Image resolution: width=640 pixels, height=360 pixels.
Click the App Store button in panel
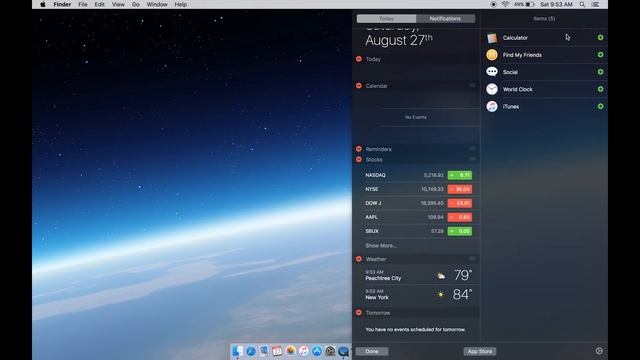(x=480, y=351)
